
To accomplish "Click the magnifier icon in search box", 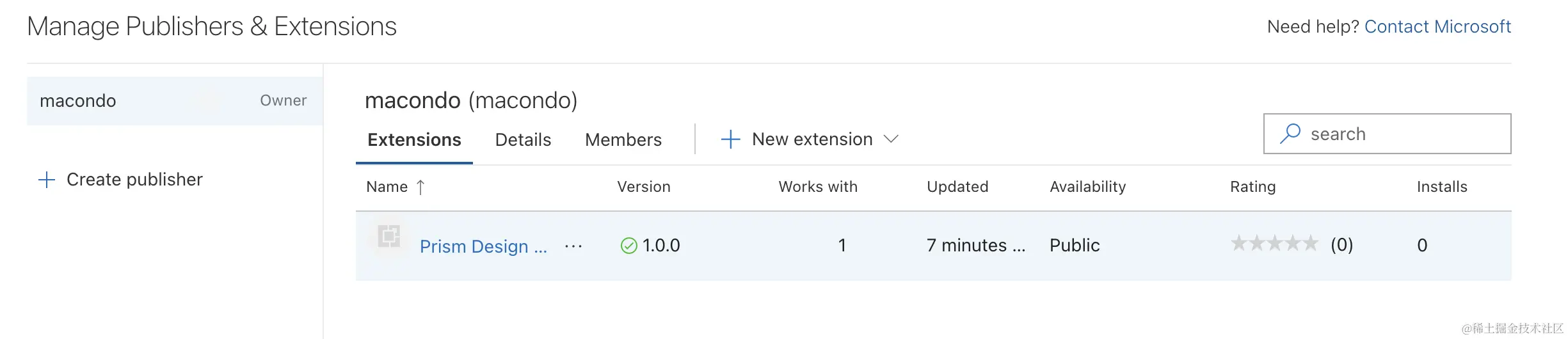I will click(x=1290, y=134).
